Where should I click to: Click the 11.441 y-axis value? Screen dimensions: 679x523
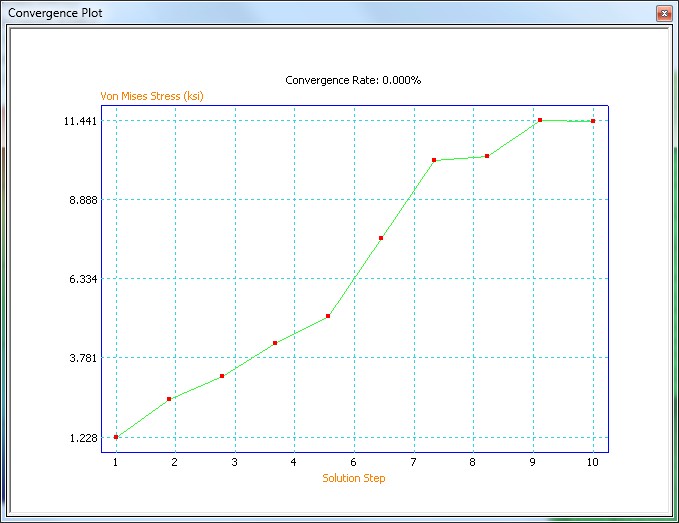(x=81, y=121)
